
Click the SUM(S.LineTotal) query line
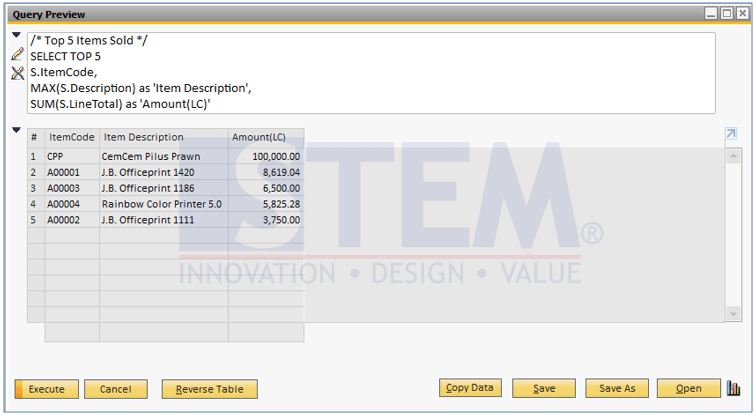click(x=120, y=104)
